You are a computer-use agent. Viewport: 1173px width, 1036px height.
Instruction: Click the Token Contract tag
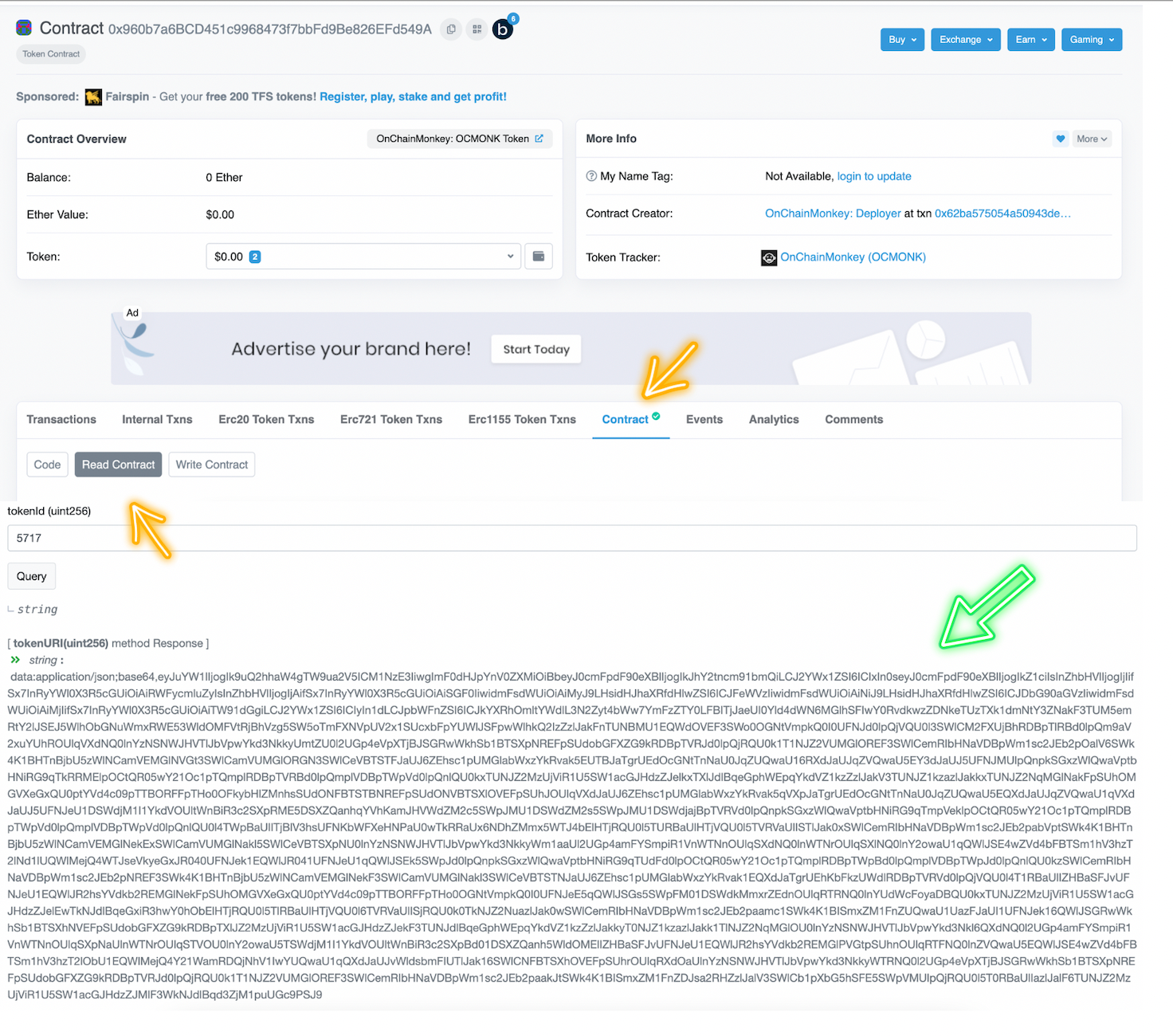(51, 54)
